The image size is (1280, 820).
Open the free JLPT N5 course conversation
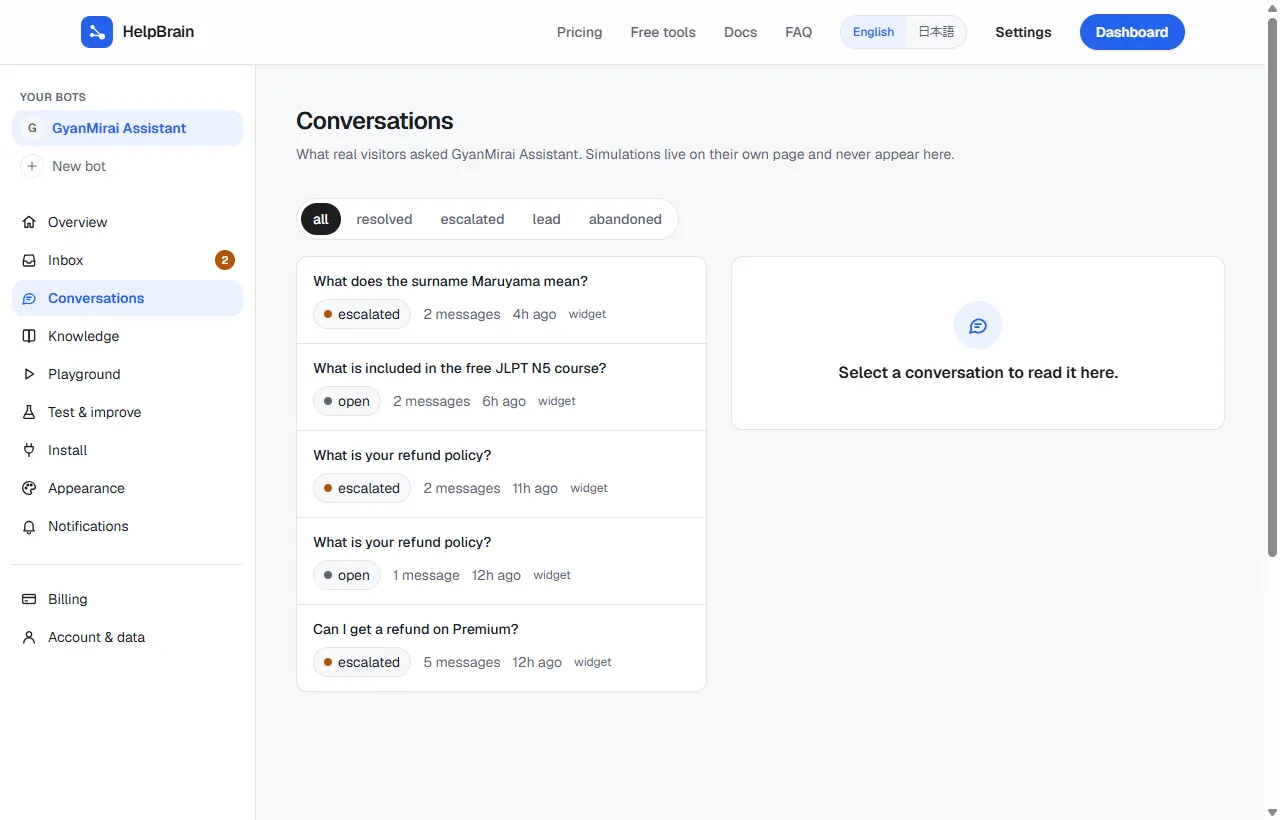point(501,387)
